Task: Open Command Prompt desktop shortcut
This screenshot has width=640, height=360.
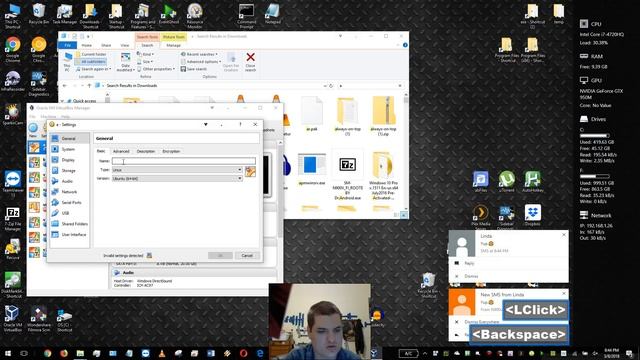Action: pos(247,16)
